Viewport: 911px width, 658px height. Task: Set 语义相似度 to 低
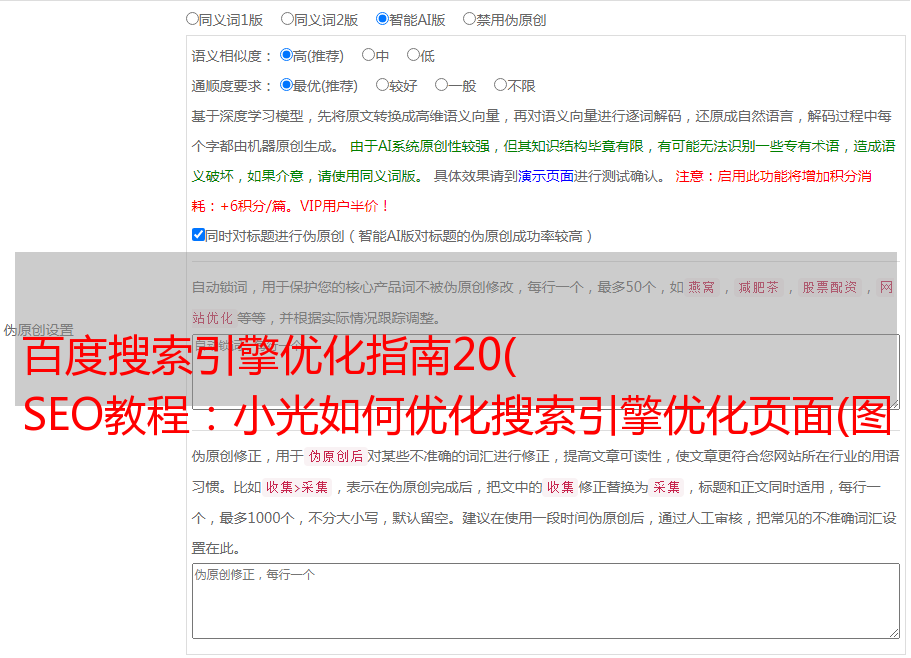point(413,55)
